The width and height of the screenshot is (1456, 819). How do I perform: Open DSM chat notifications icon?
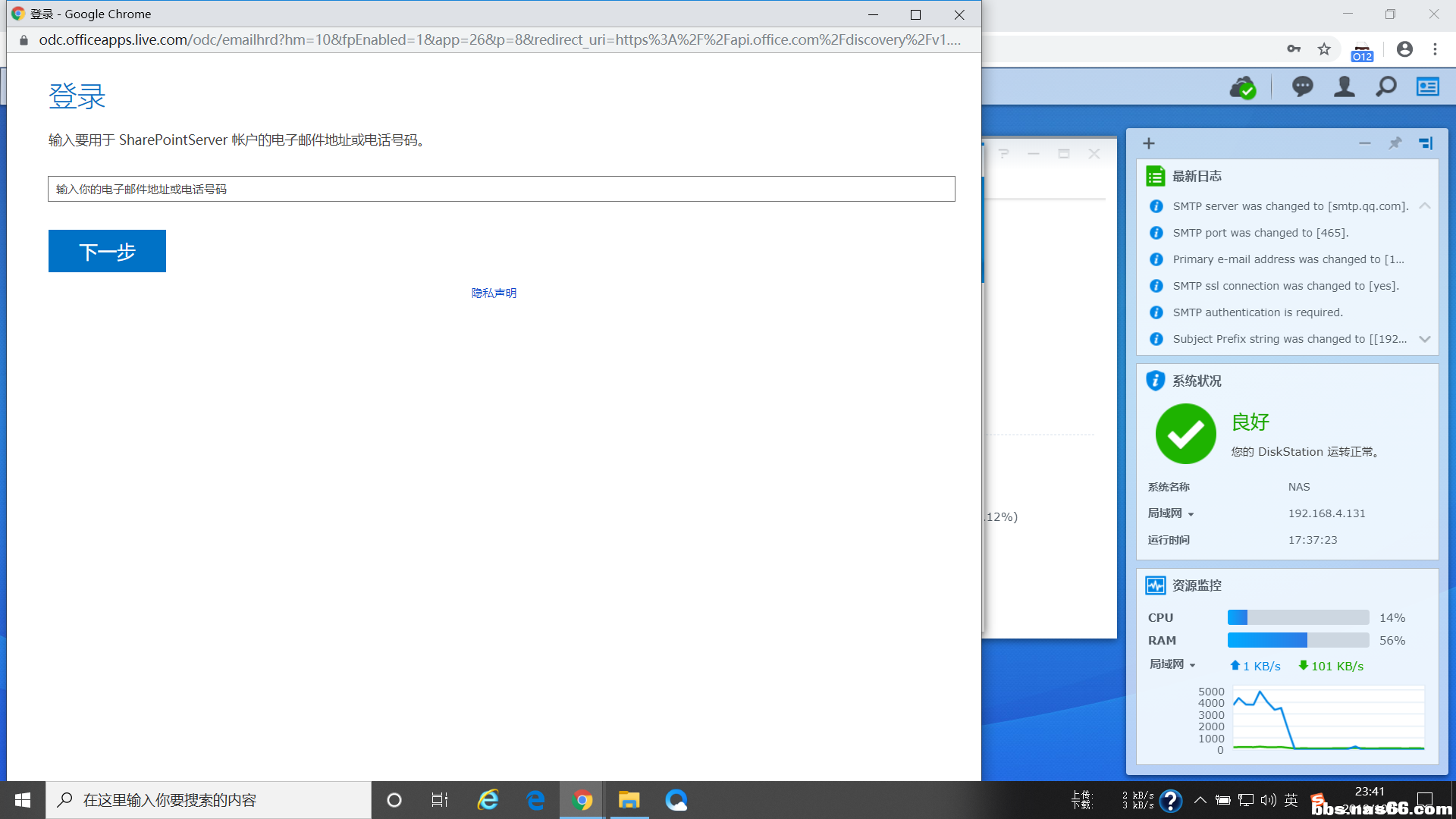coord(1302,87)
